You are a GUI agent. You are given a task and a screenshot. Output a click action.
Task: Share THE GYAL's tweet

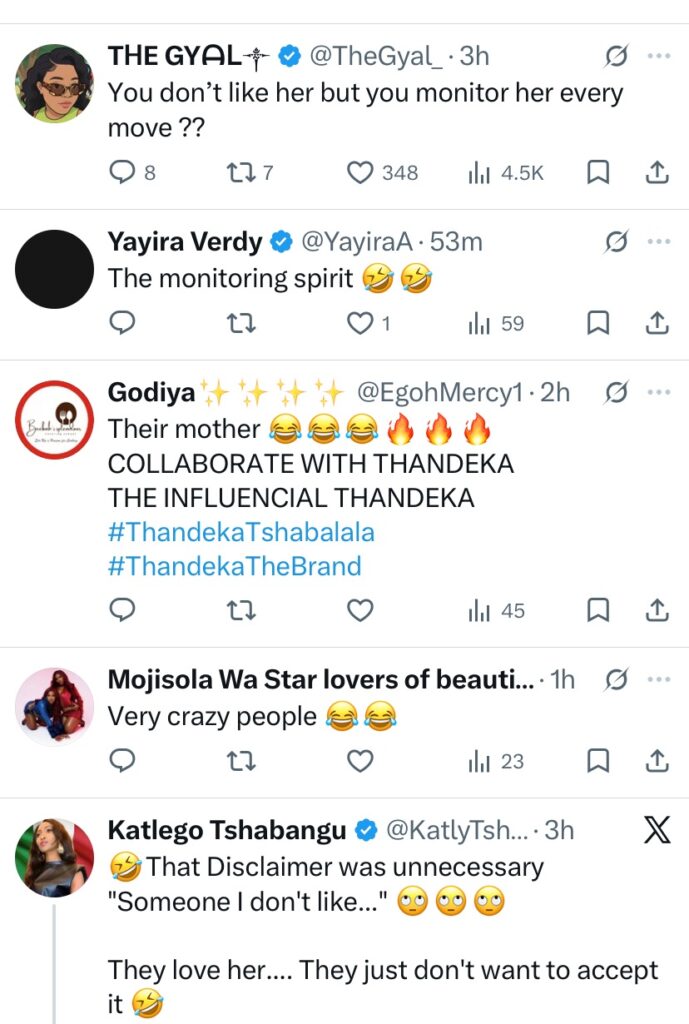click(656, 173)
